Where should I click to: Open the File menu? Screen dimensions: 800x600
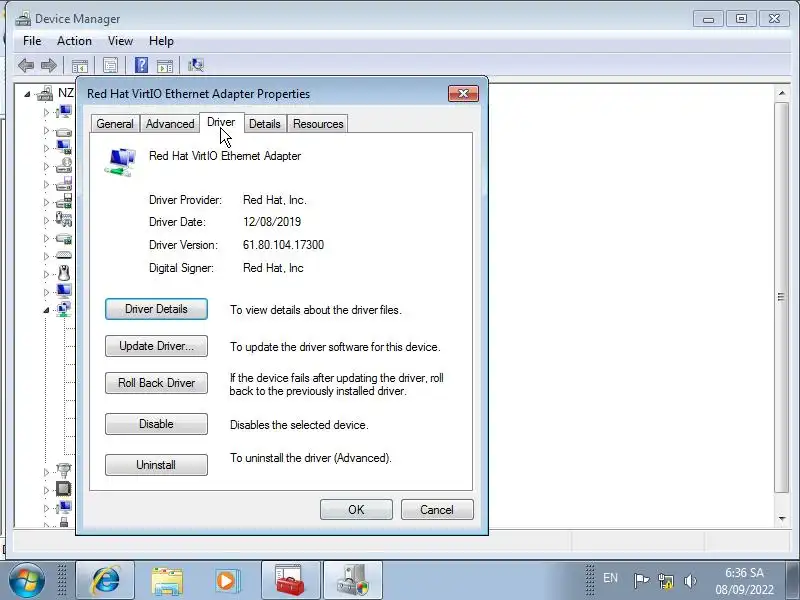tap(32, 41)
